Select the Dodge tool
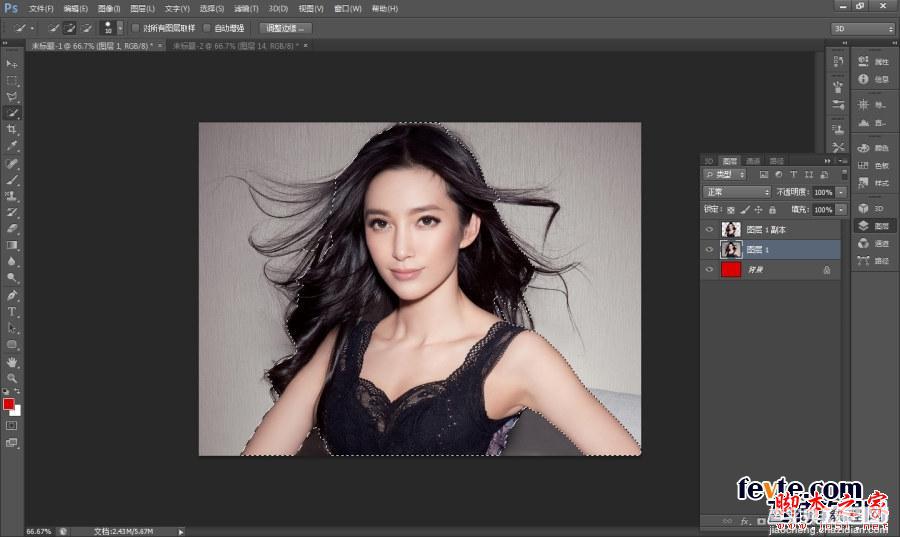Viewport: 900px width, 537px height. tap(11, 278)
